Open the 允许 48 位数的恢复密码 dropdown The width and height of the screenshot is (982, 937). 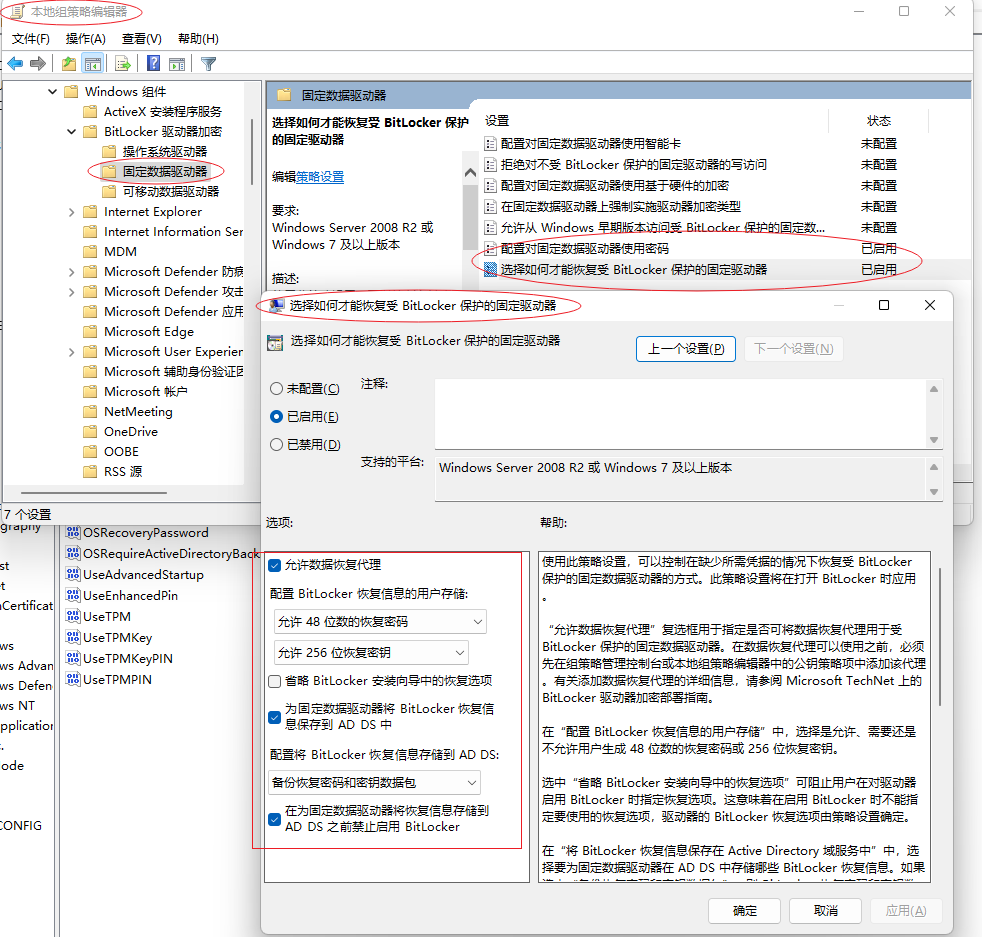pos(380,621)
